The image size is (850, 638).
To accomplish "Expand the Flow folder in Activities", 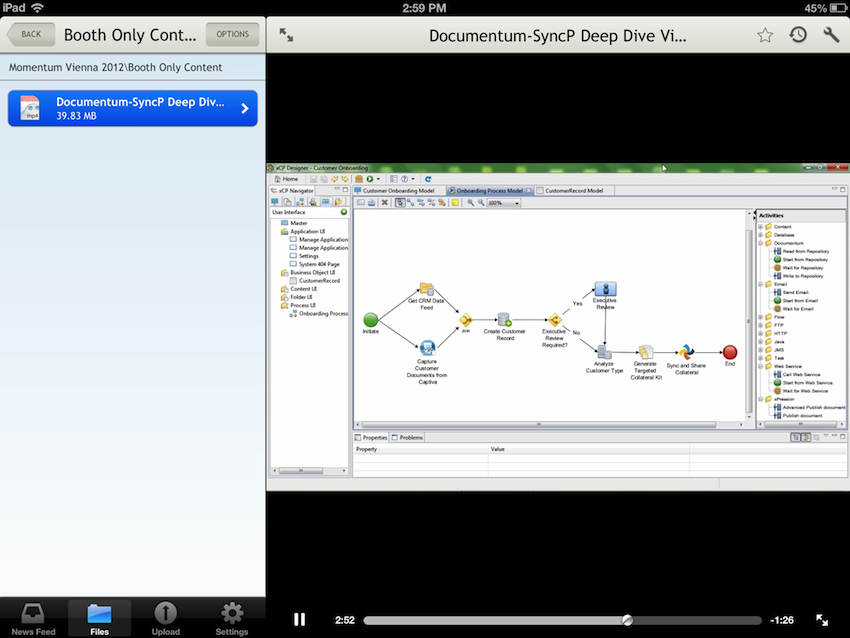I will pos(761,317).
